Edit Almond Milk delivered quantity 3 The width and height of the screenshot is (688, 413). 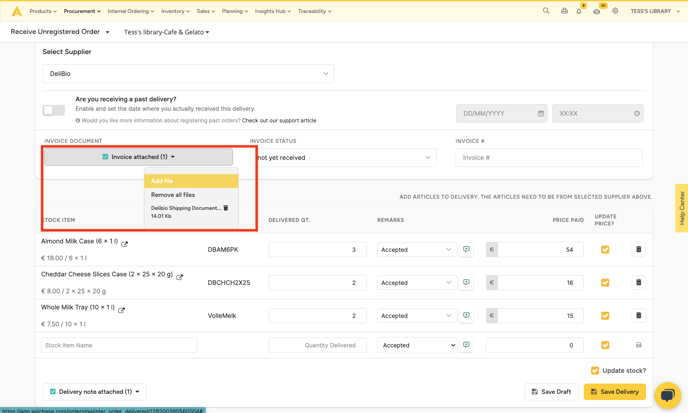(317, 249)
